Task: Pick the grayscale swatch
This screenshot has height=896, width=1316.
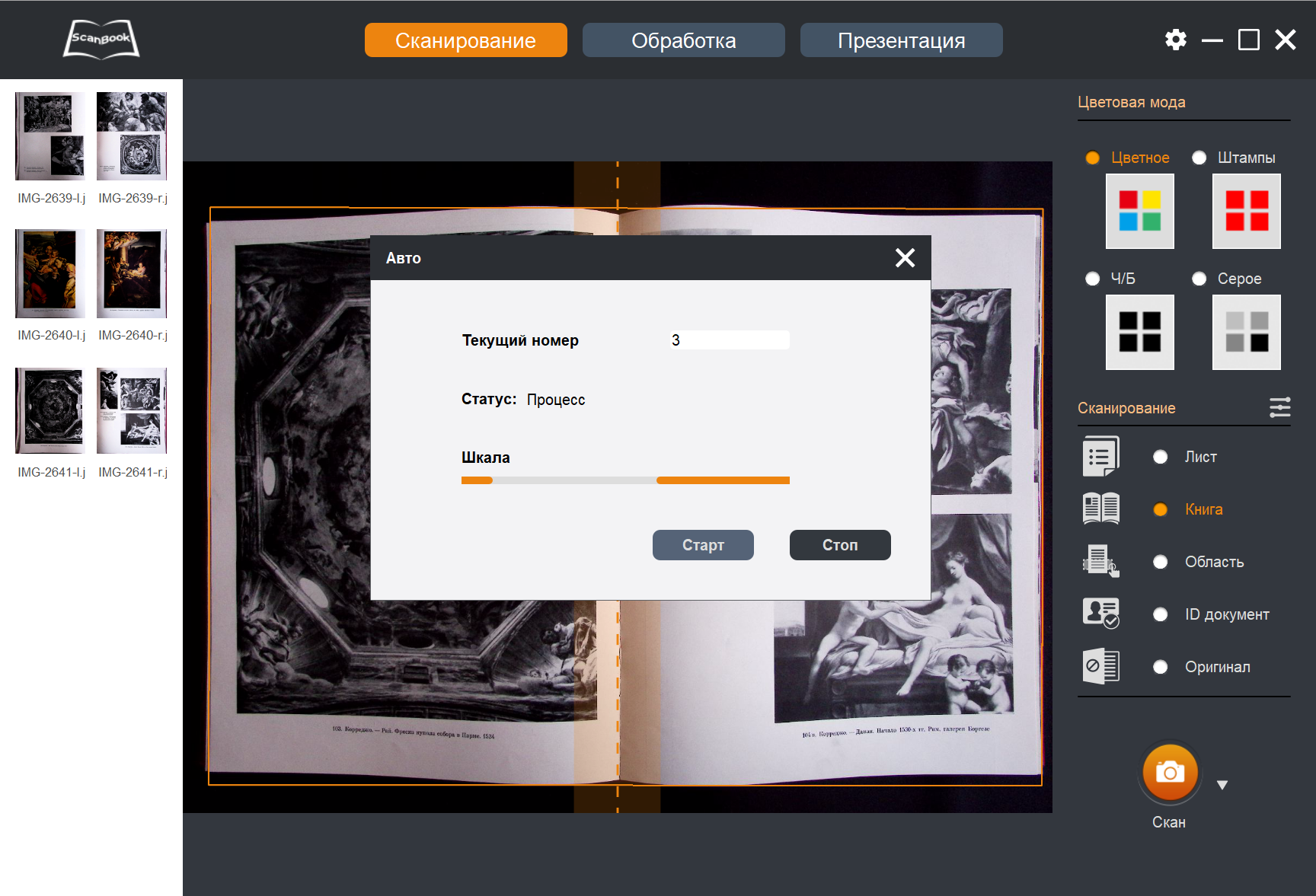Action: (x=1247, y=332)
